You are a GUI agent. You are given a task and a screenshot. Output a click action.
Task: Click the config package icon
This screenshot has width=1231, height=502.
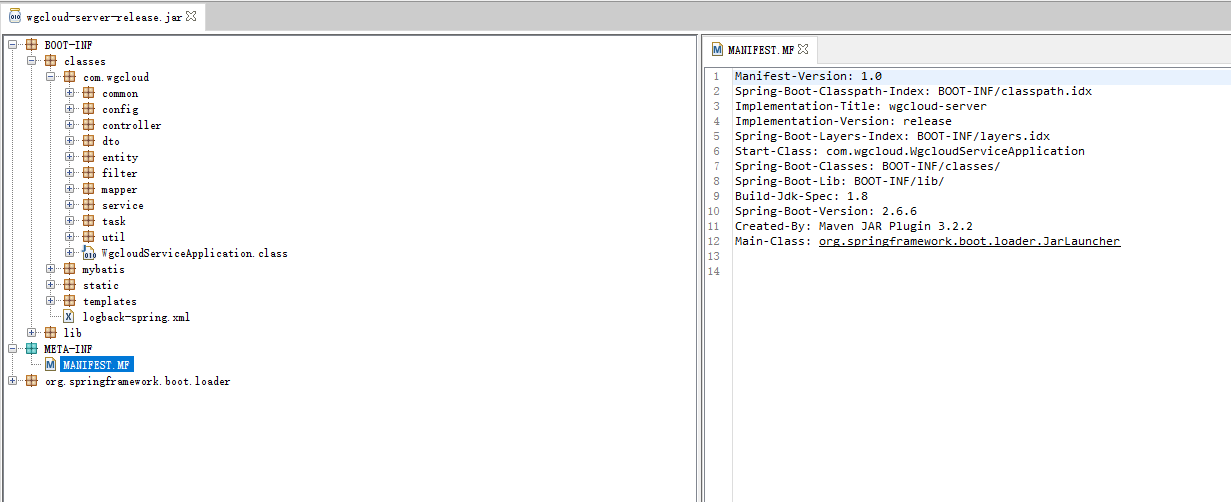pyautogui.click(x=89, y=109)
